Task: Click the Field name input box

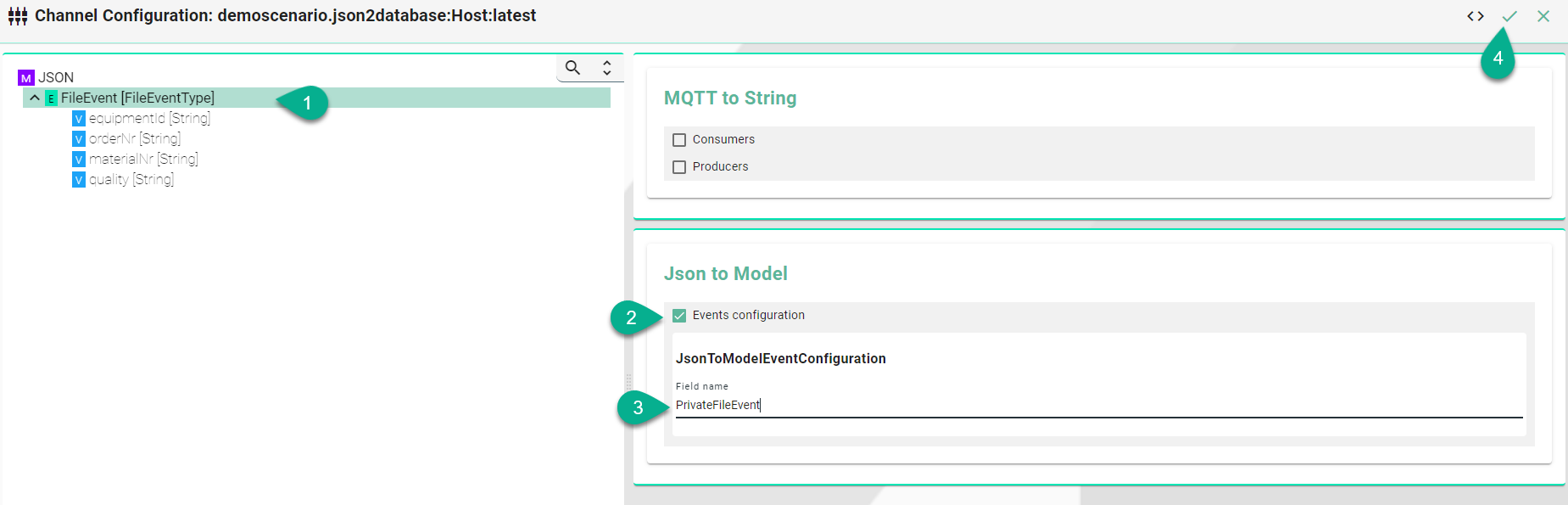Action: [1099, 406]
